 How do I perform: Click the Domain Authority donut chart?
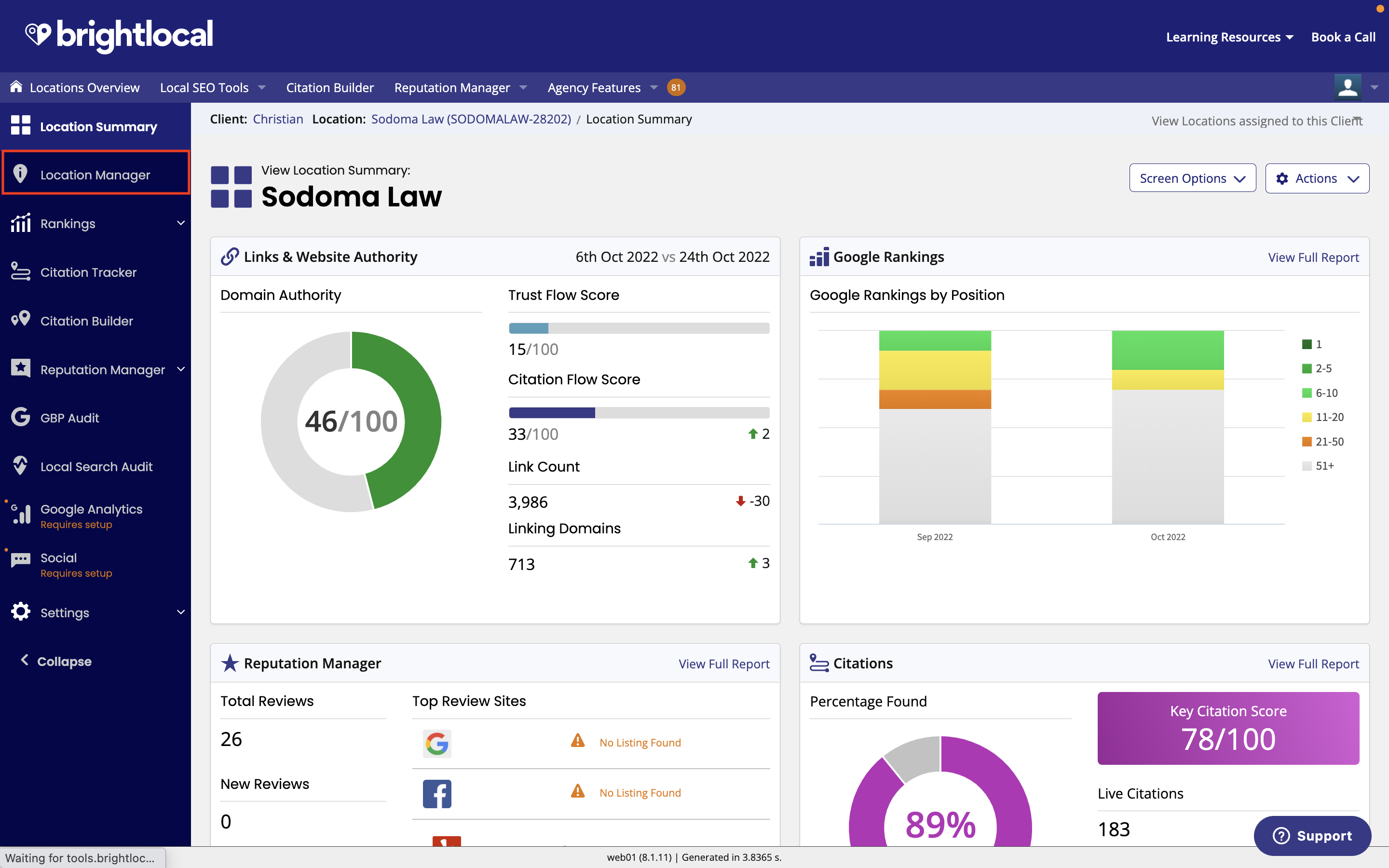[351, 421]
